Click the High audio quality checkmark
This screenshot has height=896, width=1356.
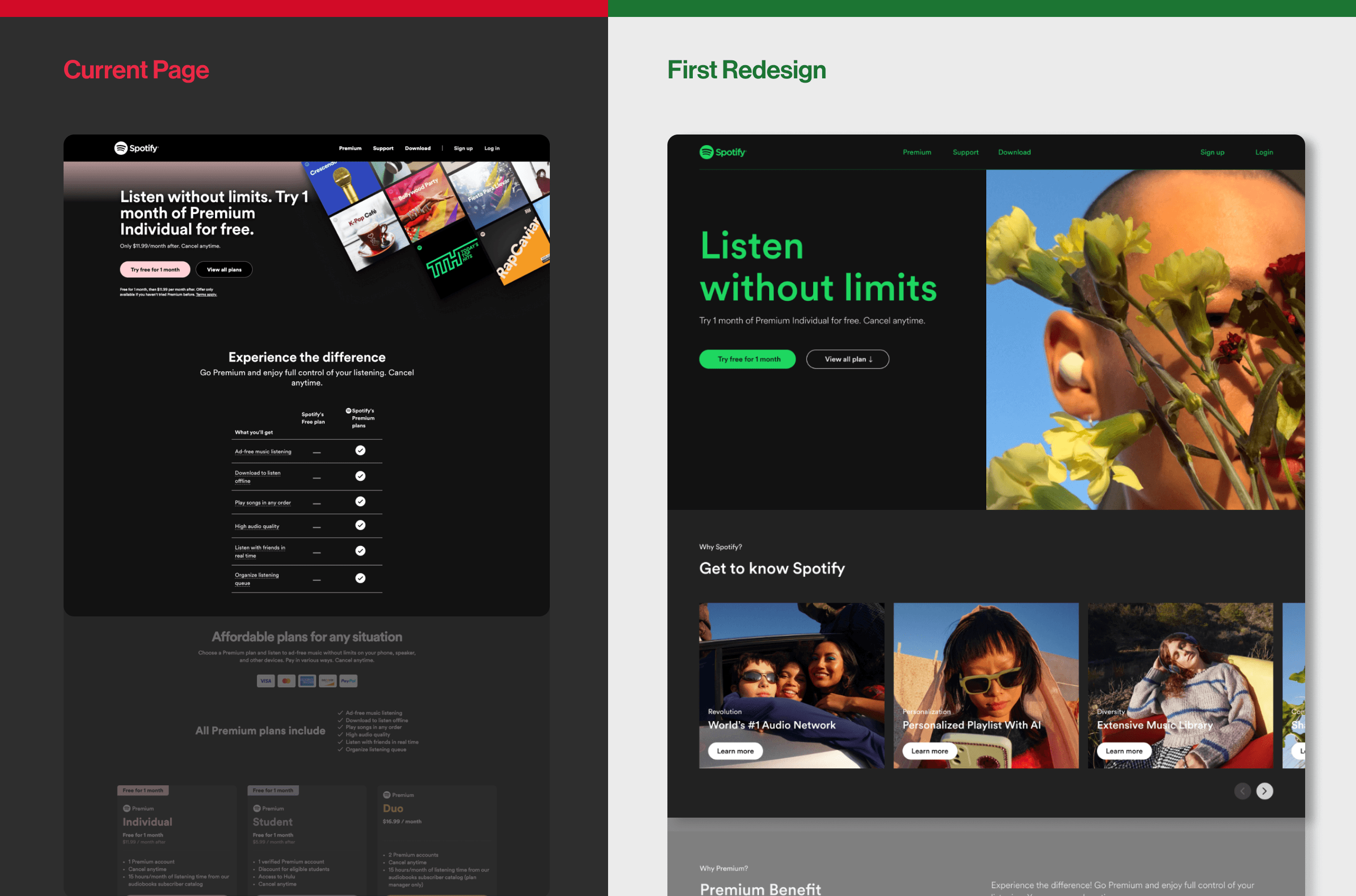coord(360,525)
